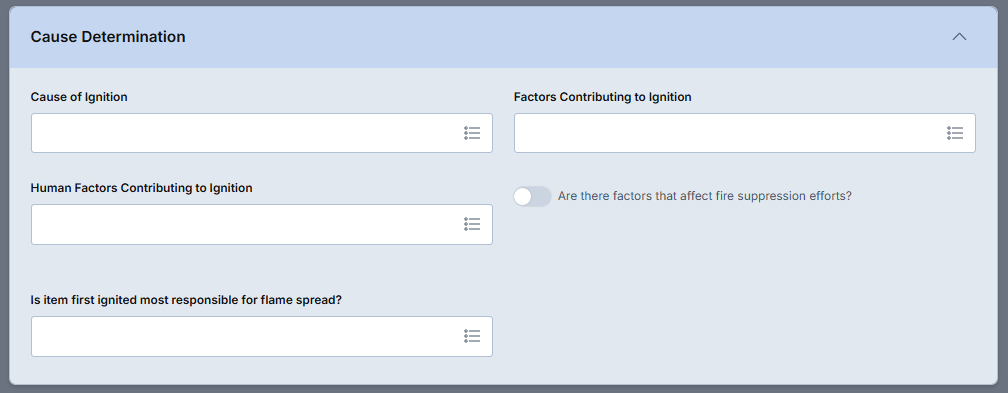Open the Factors Contributing to Ignition list icon

(x=955, y=133)
